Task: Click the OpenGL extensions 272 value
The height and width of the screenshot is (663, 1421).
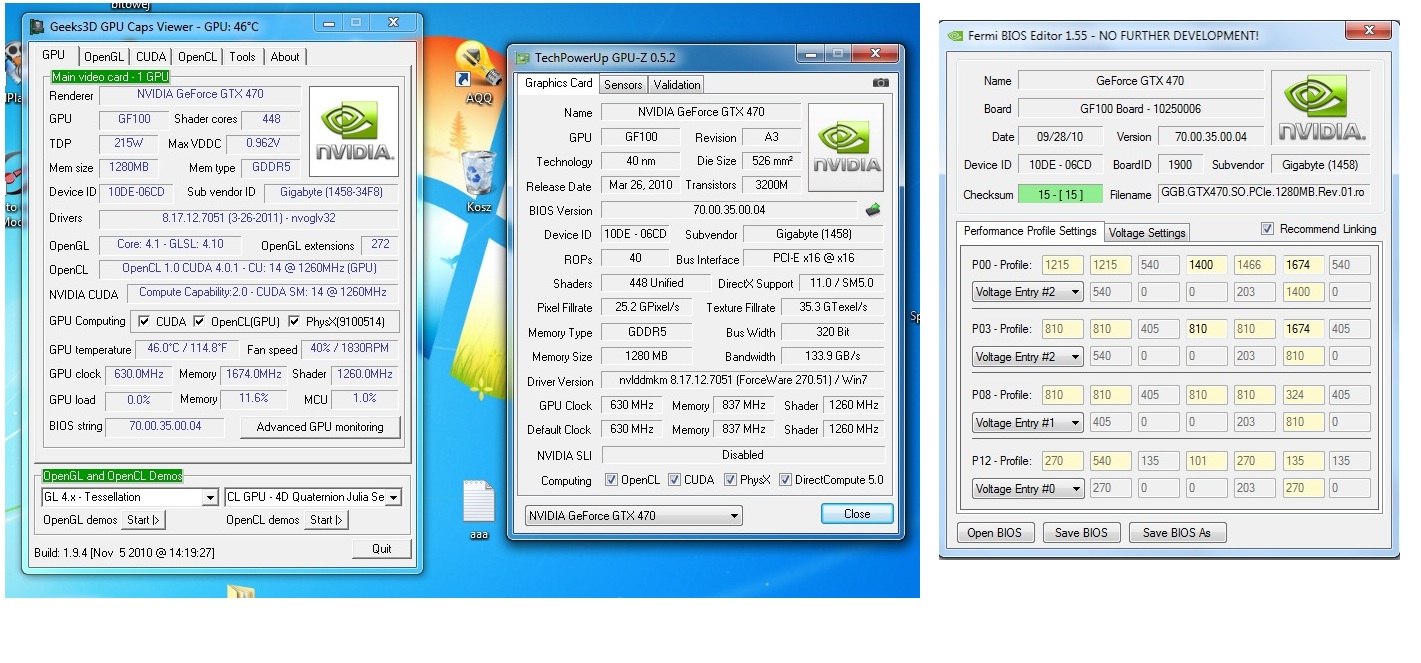Action: pyautogui.click(x=380, y=244)
